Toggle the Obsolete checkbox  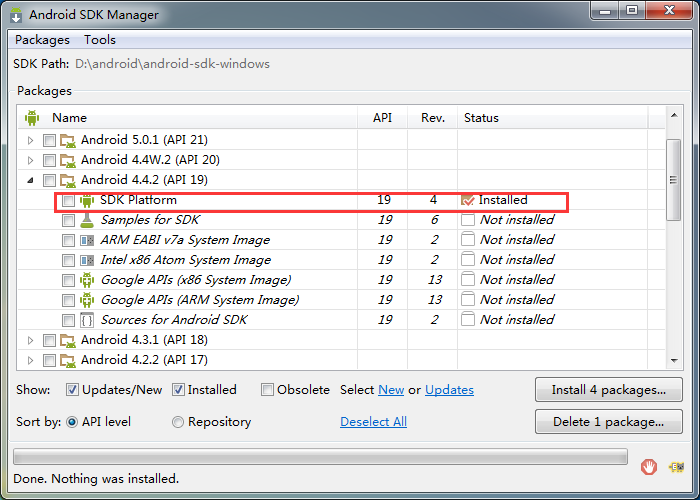[x=268, y=390]
